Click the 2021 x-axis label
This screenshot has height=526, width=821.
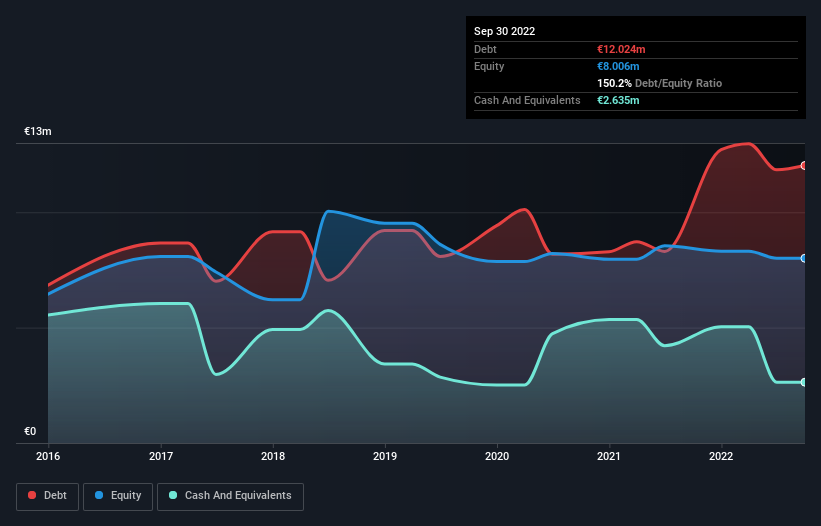tap(609, 456)
